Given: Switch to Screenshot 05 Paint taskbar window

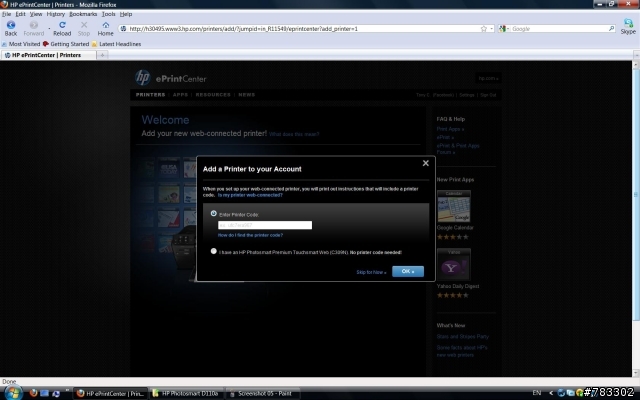Looking at the screenshot, I should pyautogui.click(x=262, y=393).
